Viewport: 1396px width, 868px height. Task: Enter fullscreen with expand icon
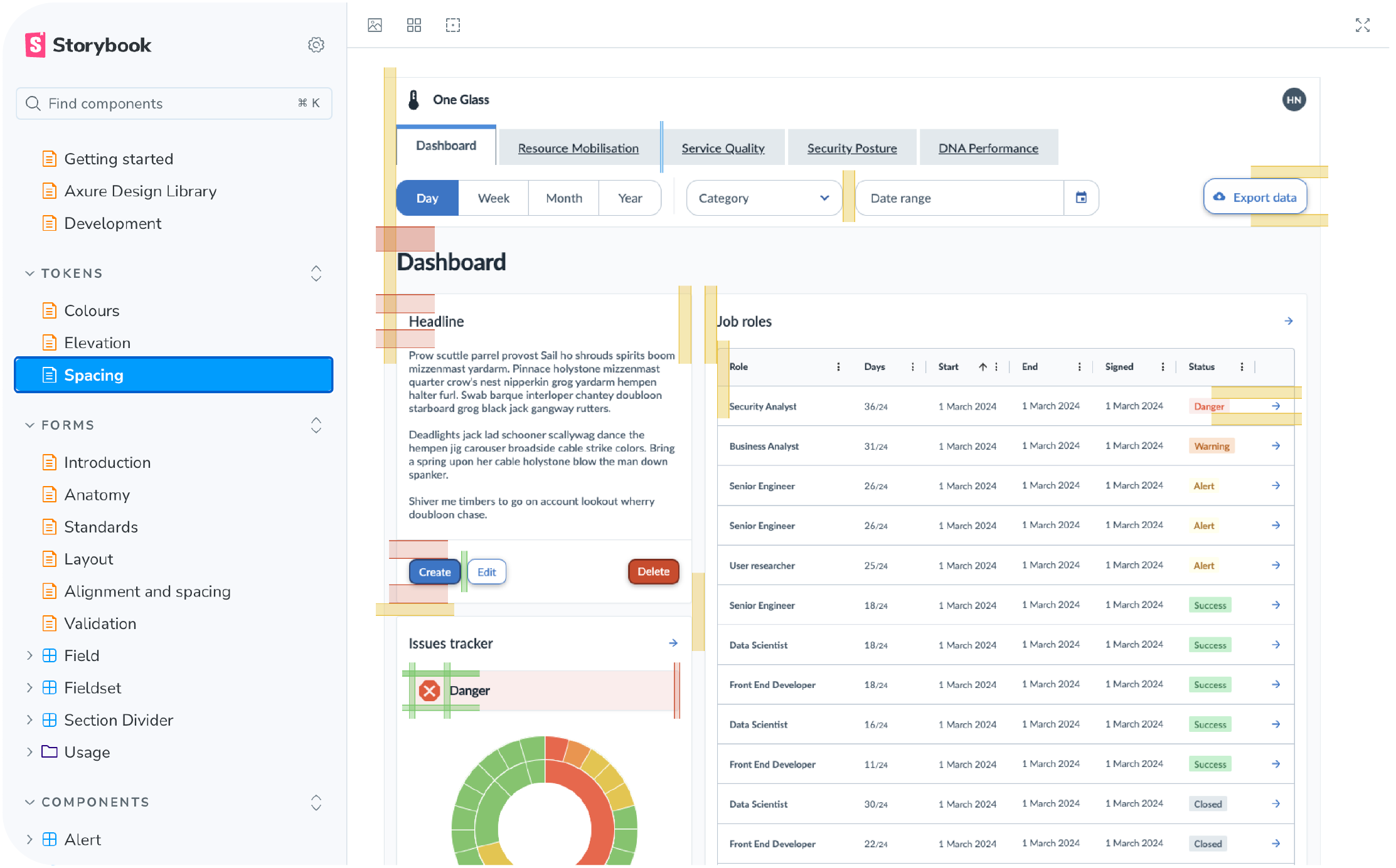1362,25
